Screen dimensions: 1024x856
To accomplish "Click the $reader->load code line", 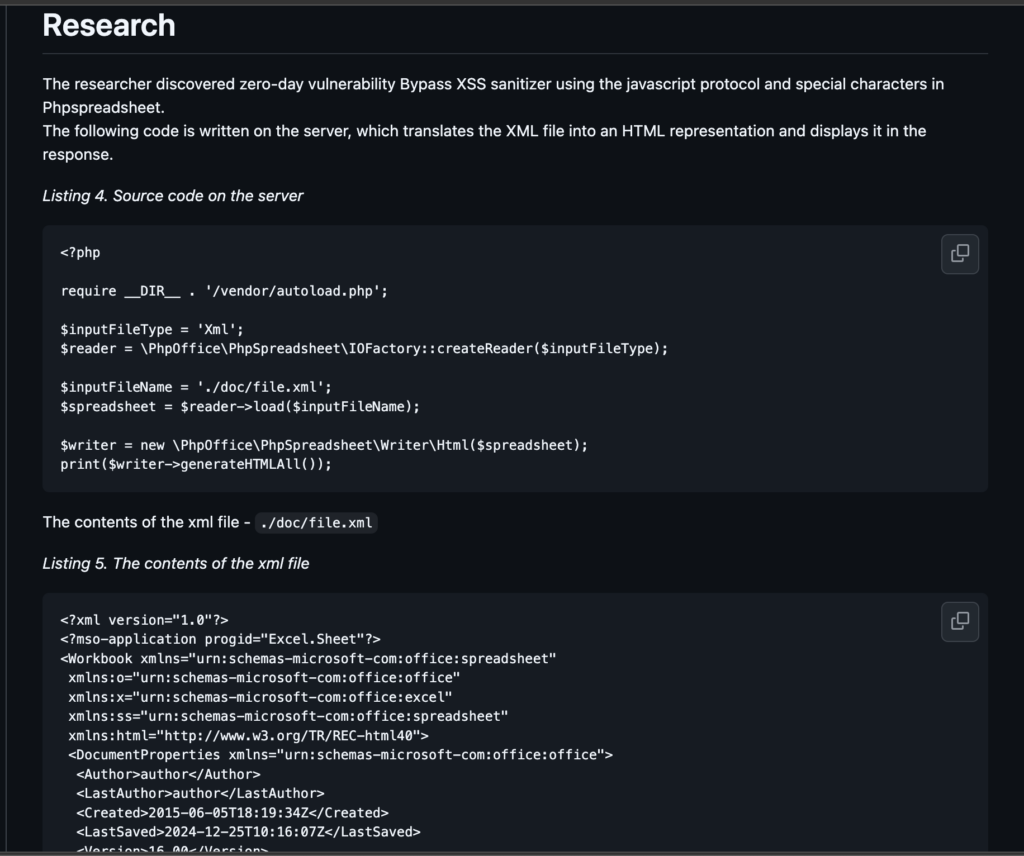I will click(x=240, y=406).
